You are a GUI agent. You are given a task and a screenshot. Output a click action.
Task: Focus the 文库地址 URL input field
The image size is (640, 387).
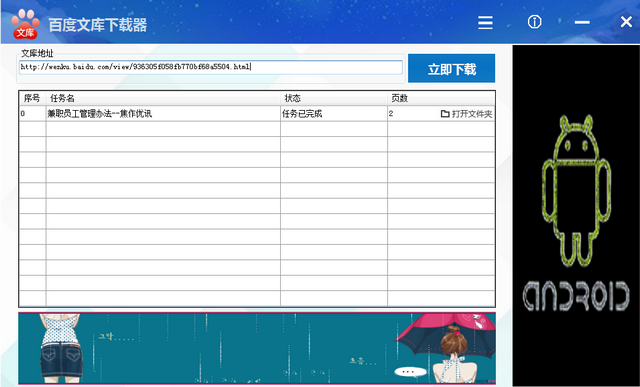211,67
